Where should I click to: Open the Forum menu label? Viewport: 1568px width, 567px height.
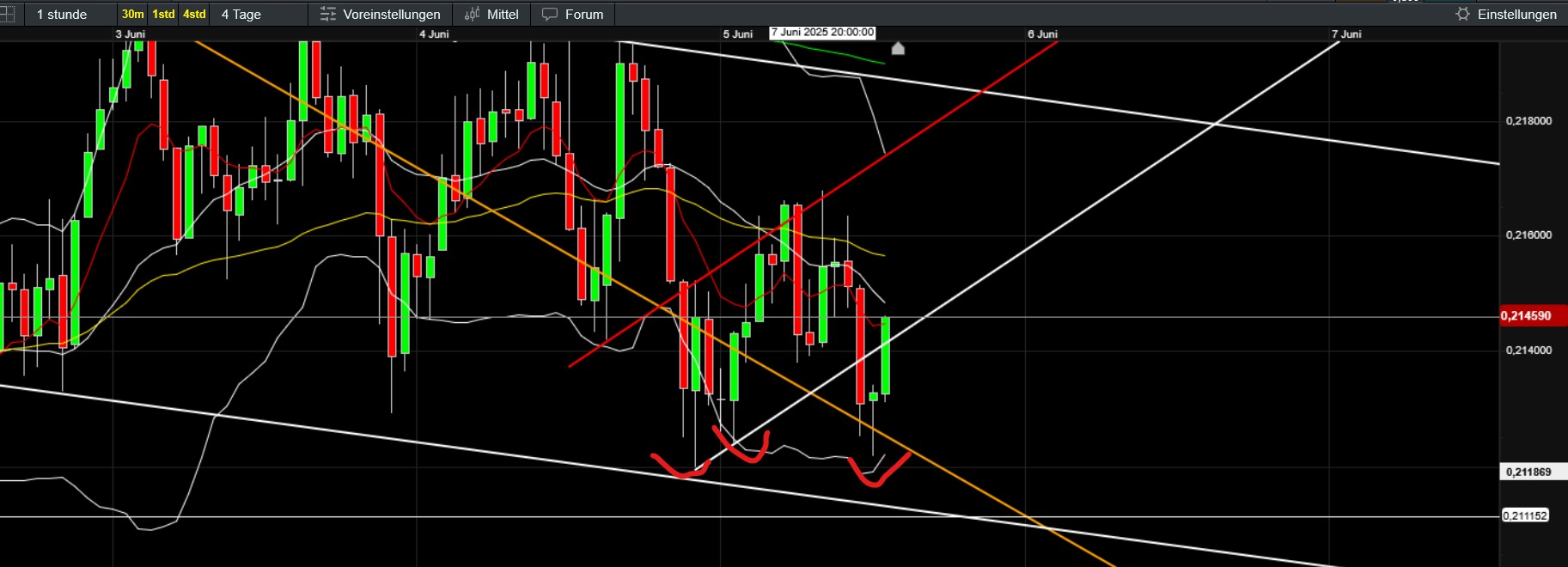(584, 15)
